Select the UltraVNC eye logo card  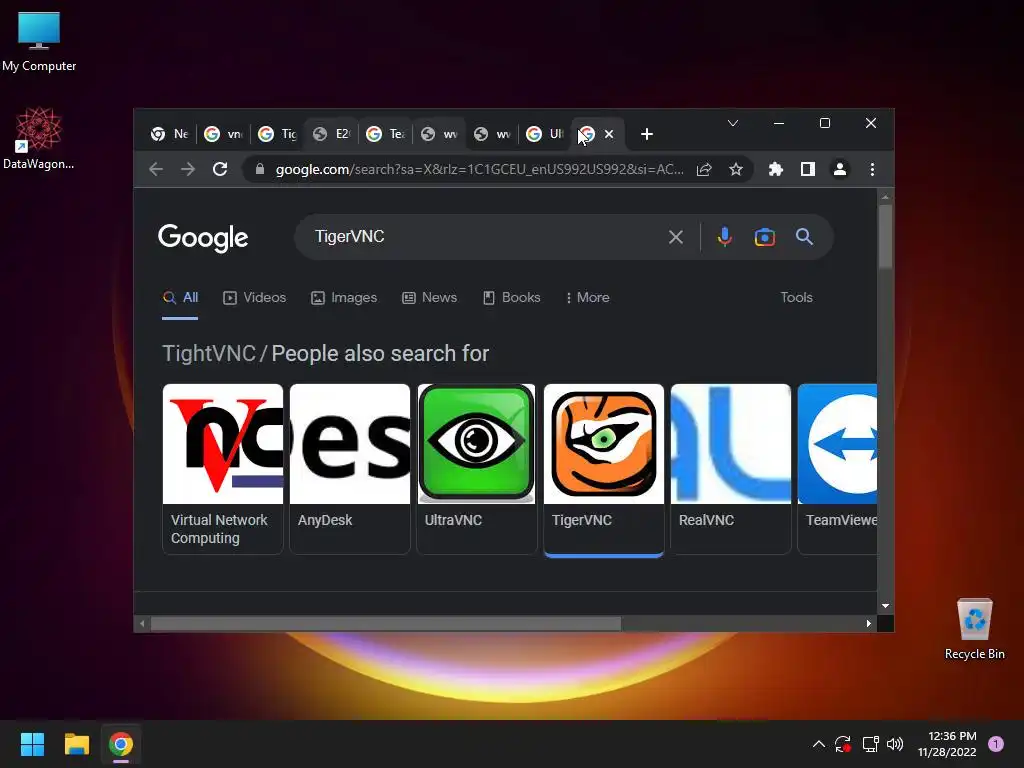click(477, 469)
